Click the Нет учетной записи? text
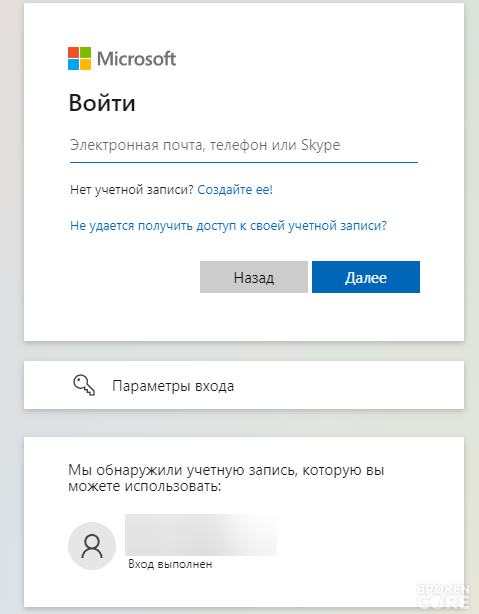This screenshot has height=614, width=479. coord(132,190)
